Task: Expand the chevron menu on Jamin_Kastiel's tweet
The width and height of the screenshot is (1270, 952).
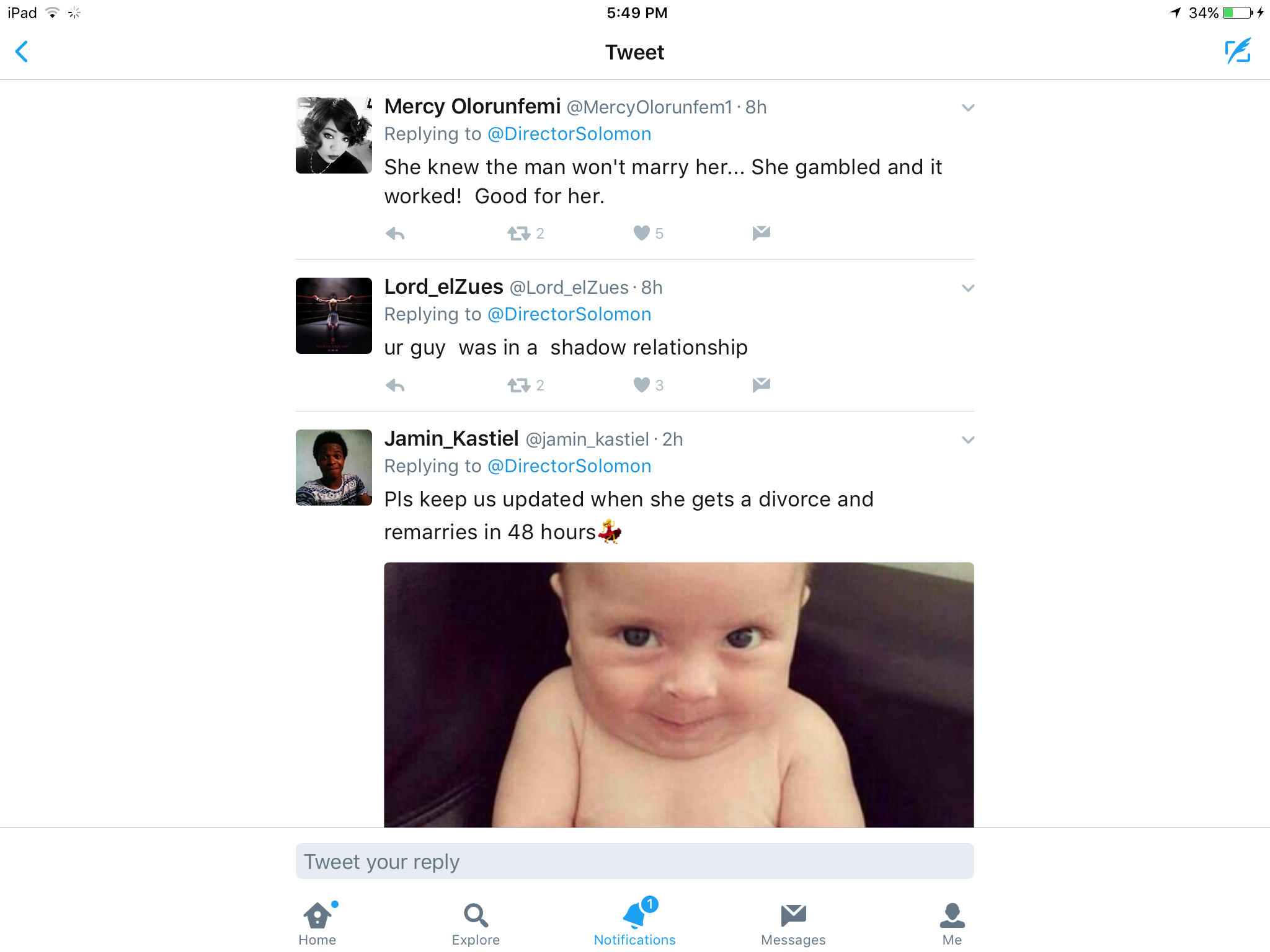Action: [968, 440]
